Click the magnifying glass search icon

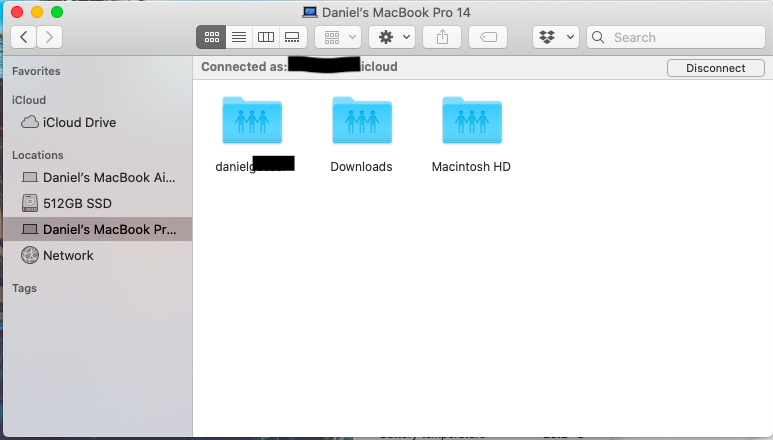tap(598, 37)
